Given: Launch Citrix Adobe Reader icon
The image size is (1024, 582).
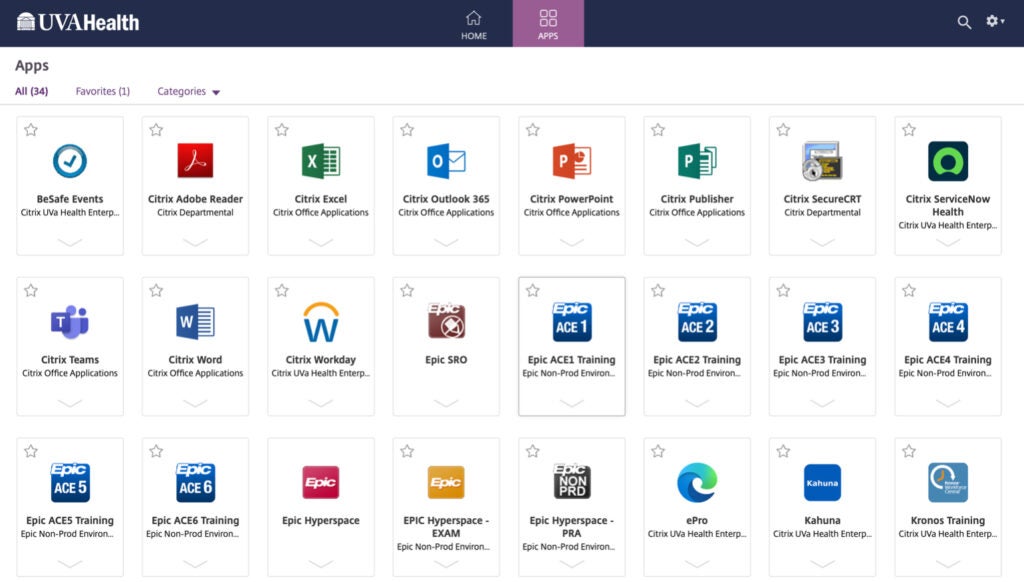Looking at the screenshot, I should click(195, 161).
